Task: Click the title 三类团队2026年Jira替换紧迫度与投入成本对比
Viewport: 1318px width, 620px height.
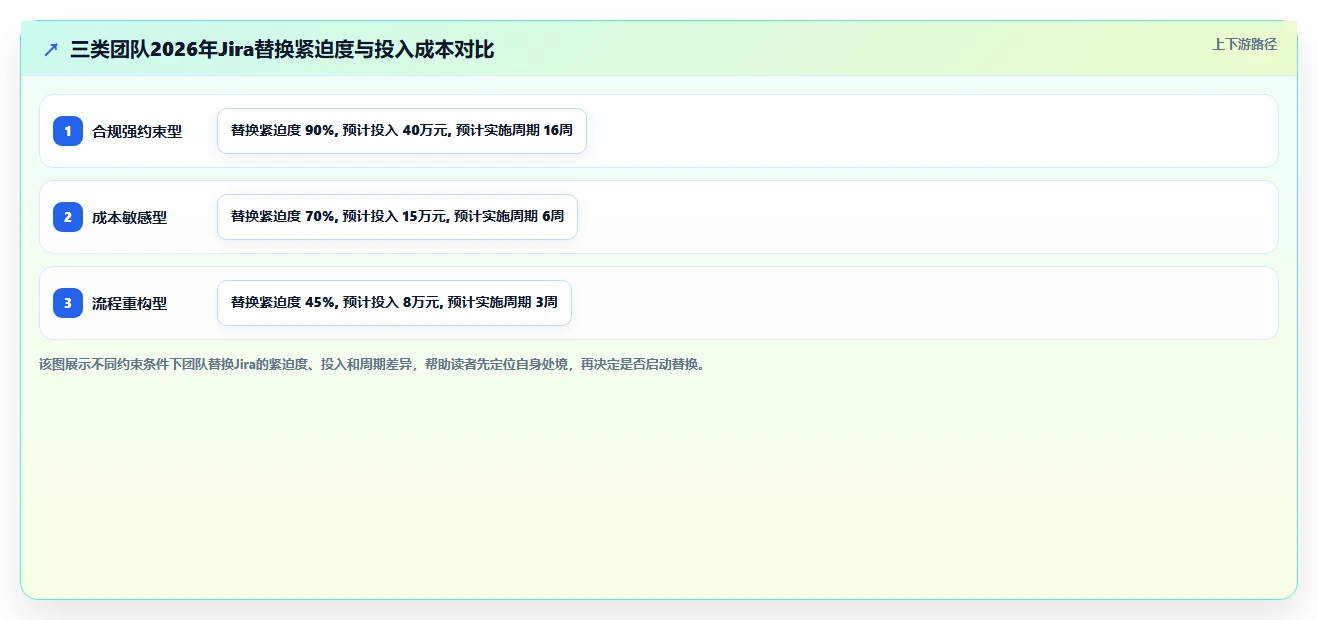Action: click(x=282, y=49)
